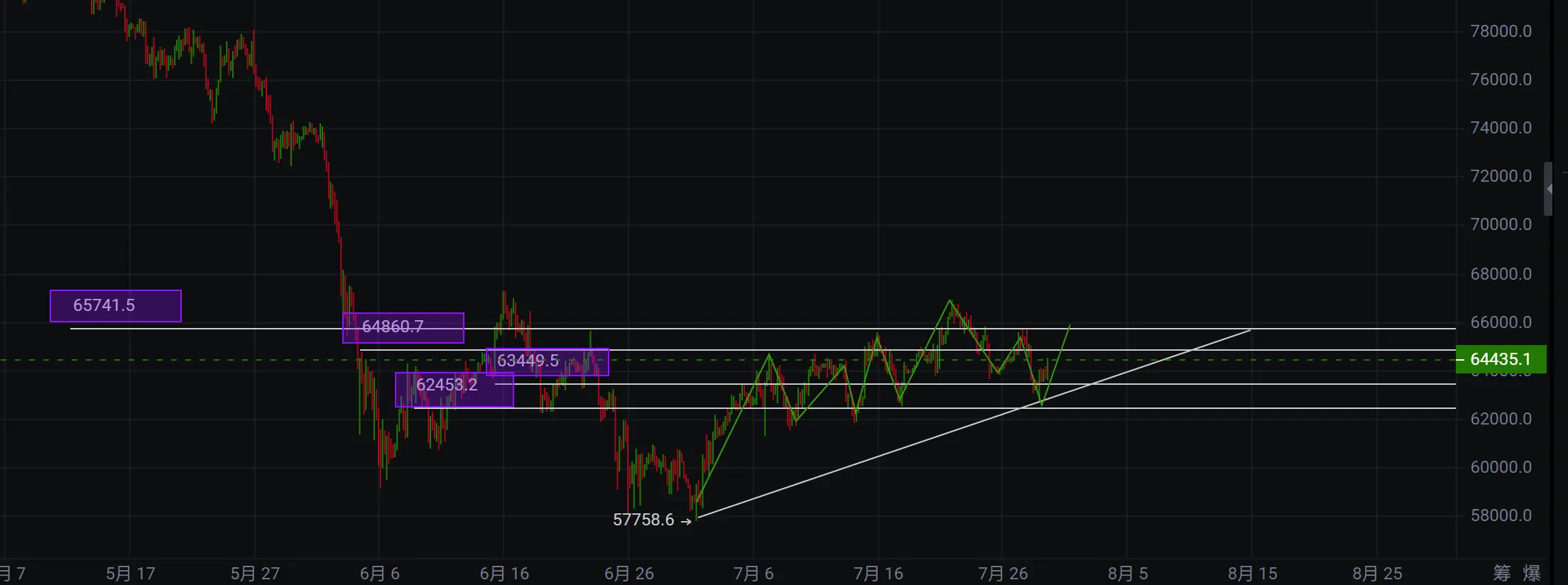Image resolution: width=1568 pixels, height=585 pixels.
Task: Click the 爆 liquidation button
Action: [x=1532, y=573]
